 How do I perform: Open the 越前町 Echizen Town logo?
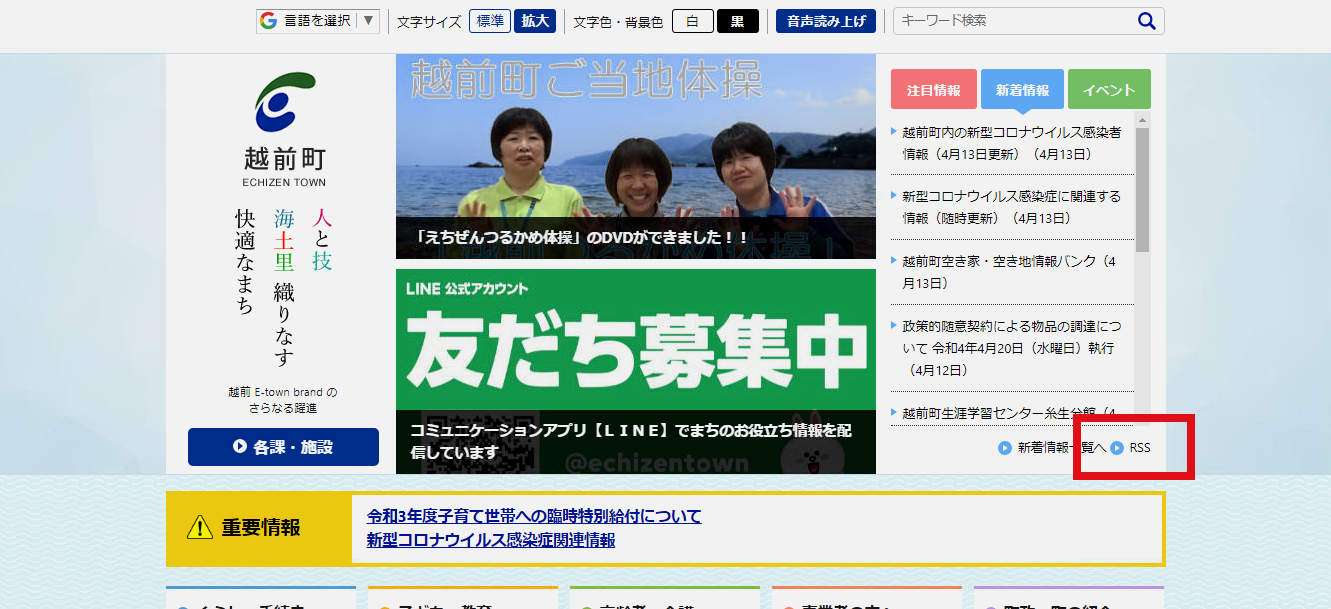284,129
